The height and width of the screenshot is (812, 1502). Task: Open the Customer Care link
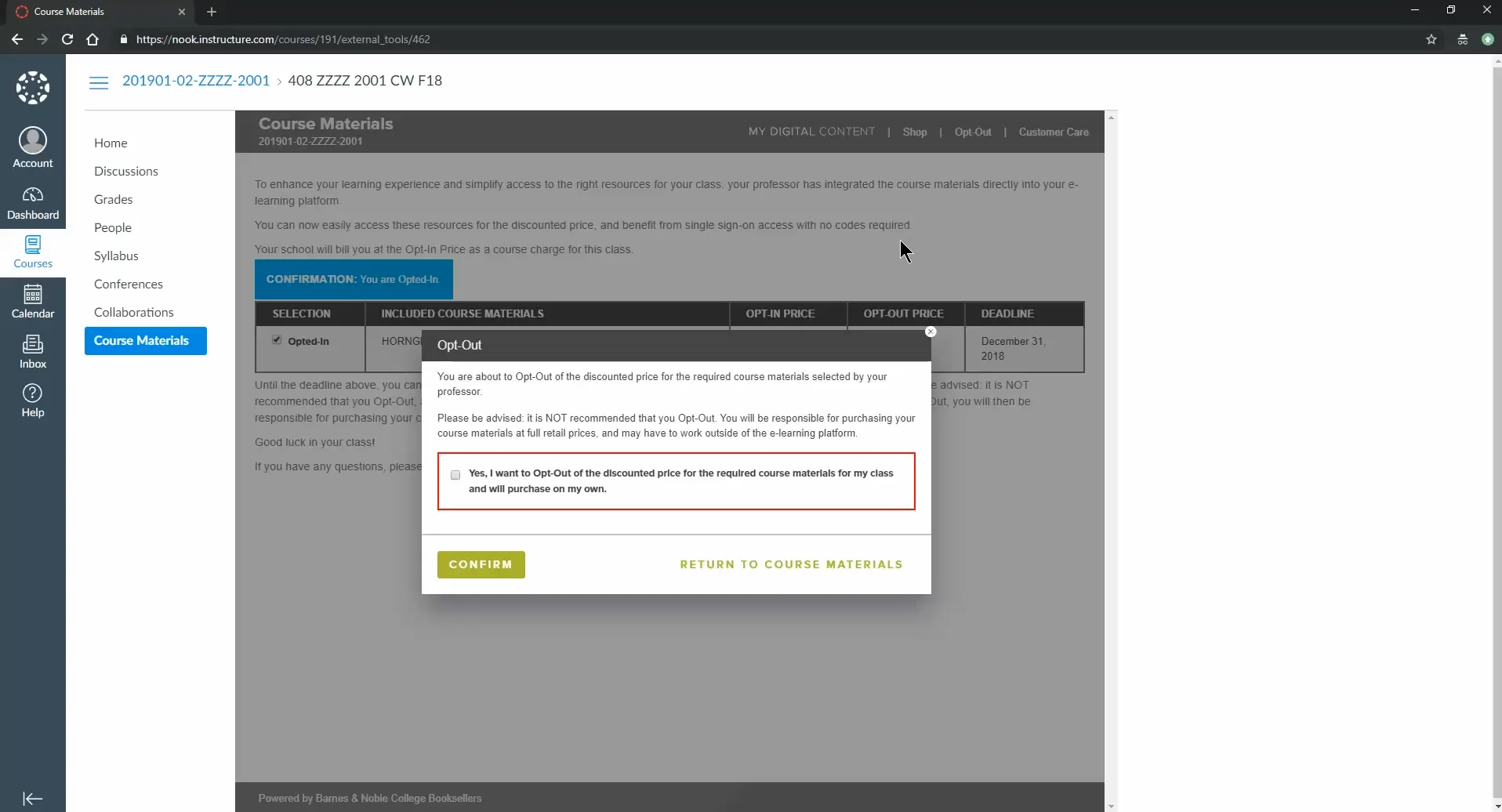[x=1052, y=132]
